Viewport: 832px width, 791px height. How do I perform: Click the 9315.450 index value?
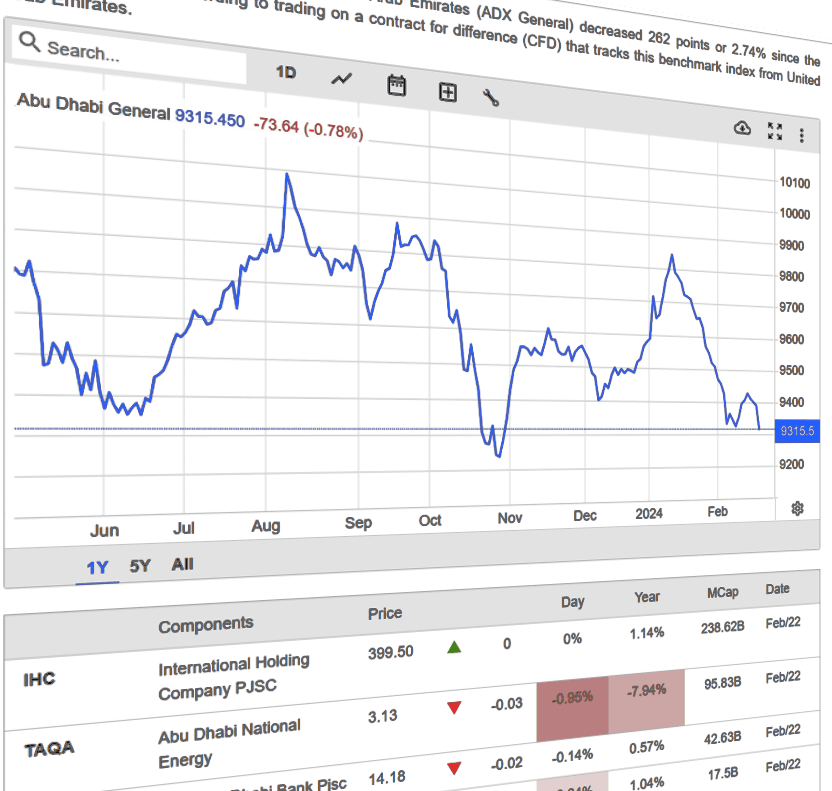[210, 118]
